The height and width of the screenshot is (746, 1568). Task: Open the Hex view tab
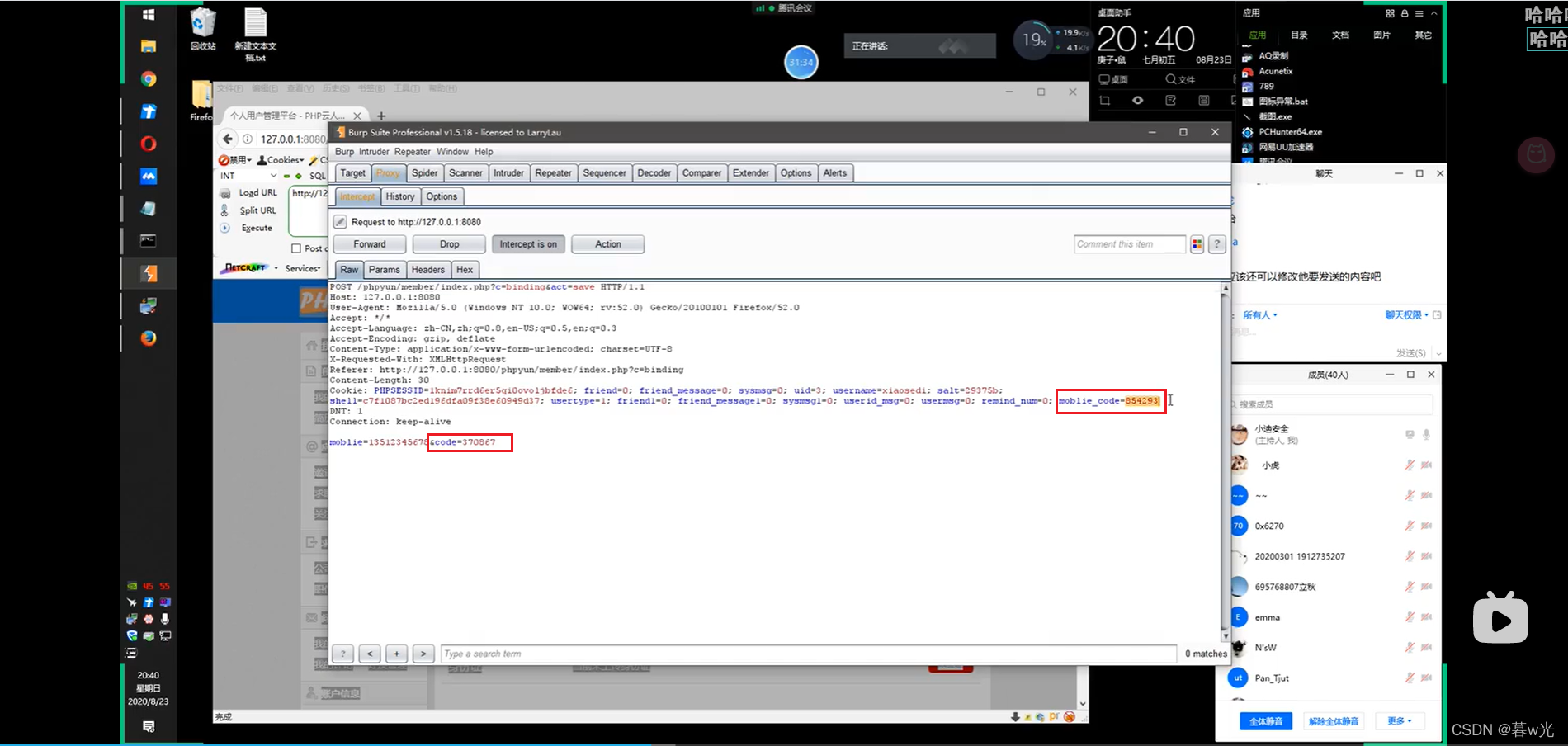click(465, 270)
